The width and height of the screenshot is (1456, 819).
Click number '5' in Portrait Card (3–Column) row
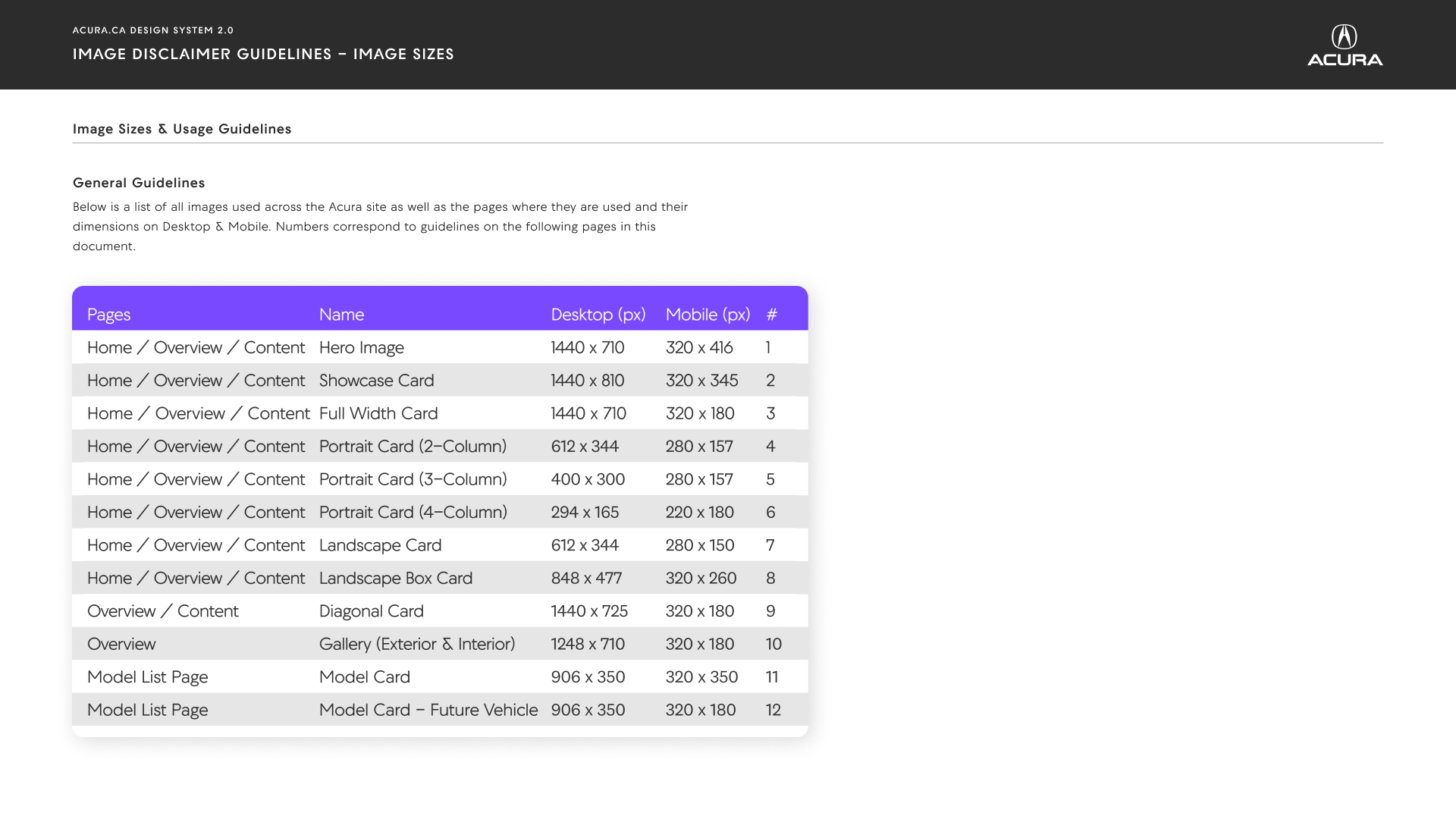(770, 479)
